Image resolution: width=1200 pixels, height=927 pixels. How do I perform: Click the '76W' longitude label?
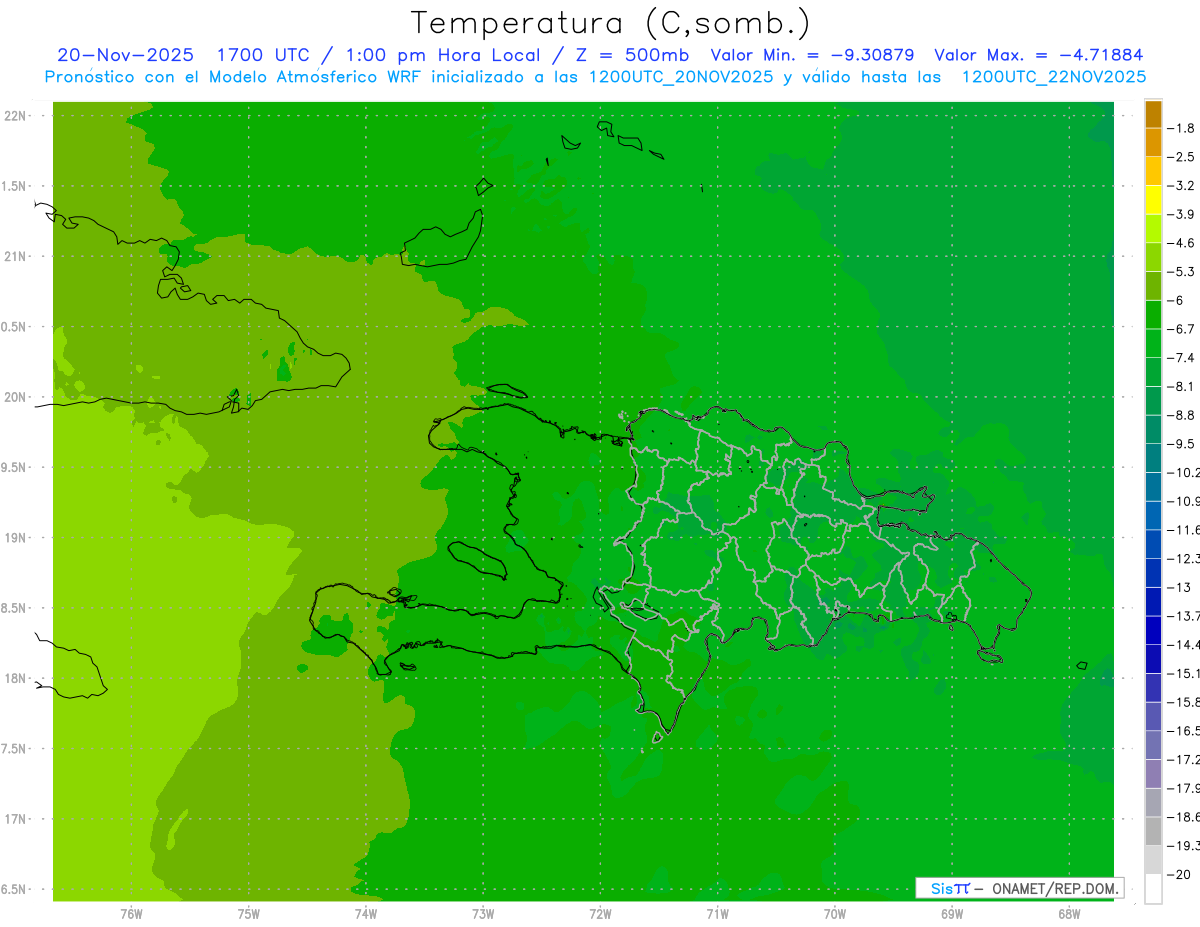(131, 914)
